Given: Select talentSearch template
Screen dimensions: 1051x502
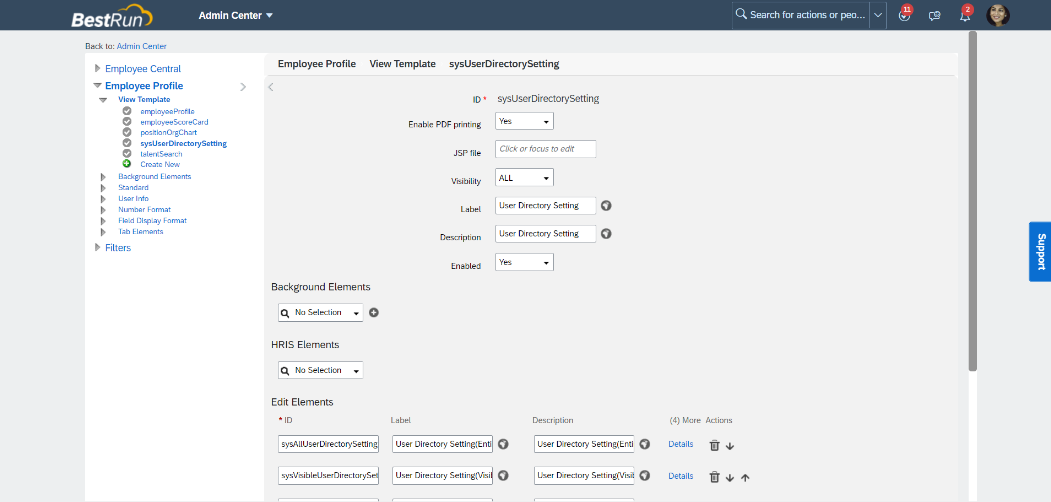Looking at the screenshot, I should coord(162,154).
